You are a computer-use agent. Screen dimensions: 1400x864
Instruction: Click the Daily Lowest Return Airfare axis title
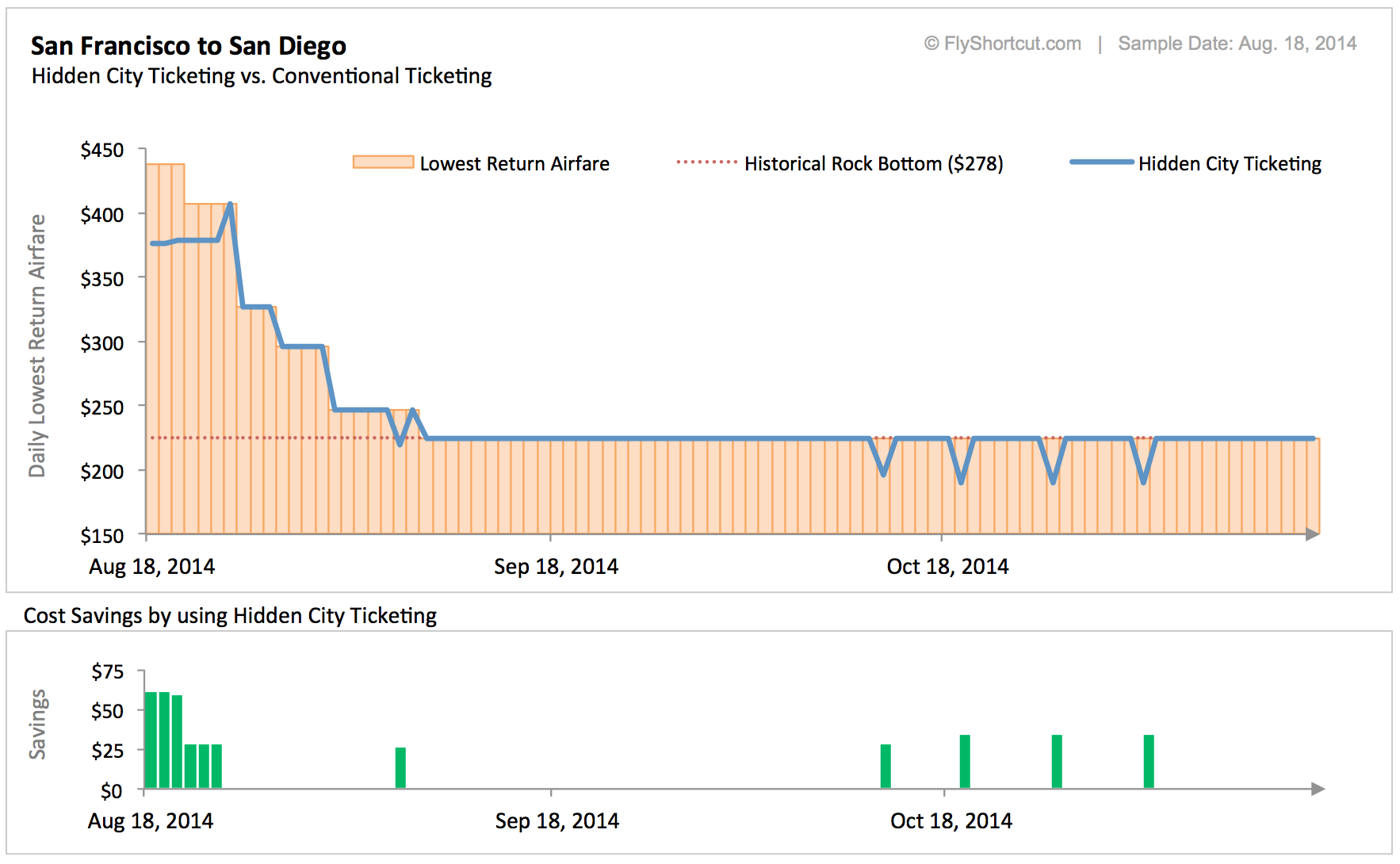[37, 346]
